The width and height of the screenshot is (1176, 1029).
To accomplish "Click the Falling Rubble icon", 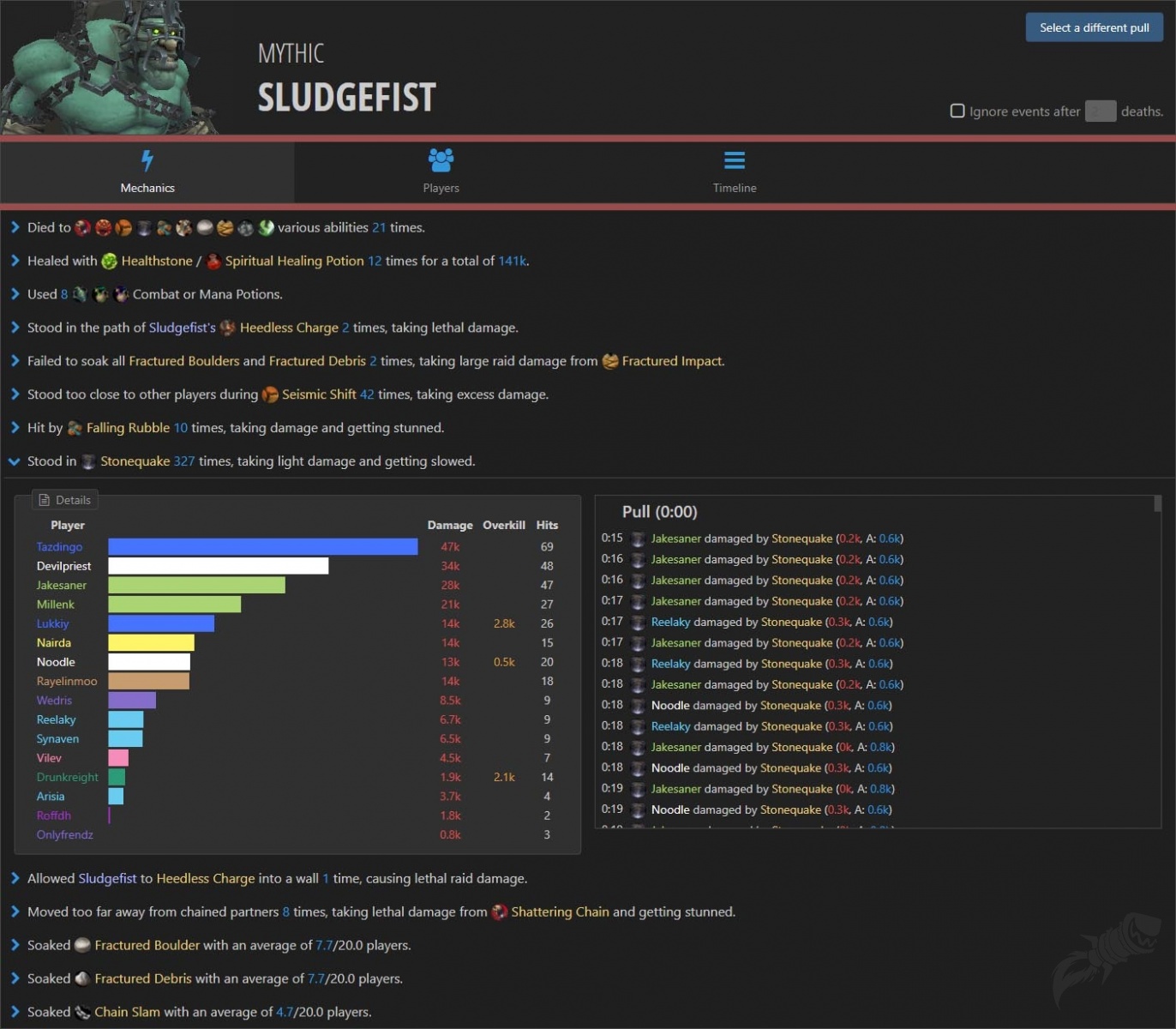I will click(x=75, y=428).
